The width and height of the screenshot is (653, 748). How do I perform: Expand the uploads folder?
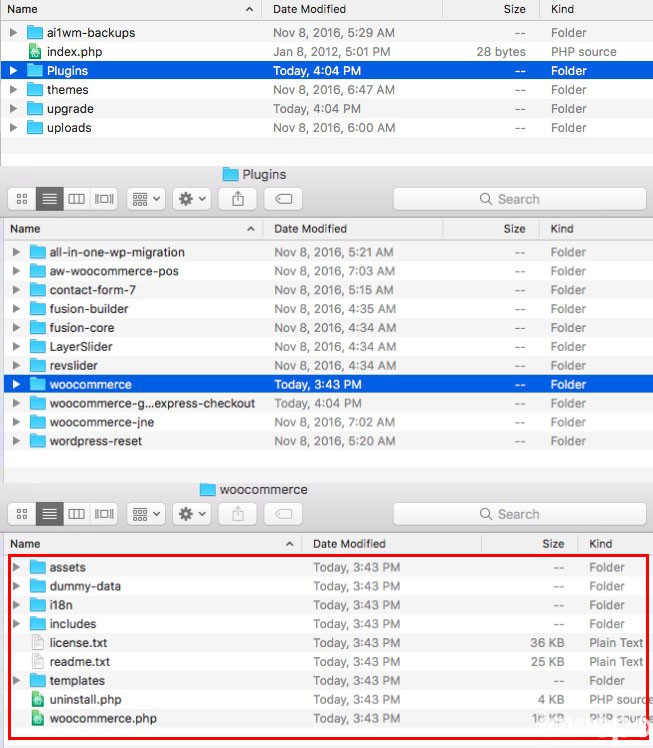tap(13, 128)
